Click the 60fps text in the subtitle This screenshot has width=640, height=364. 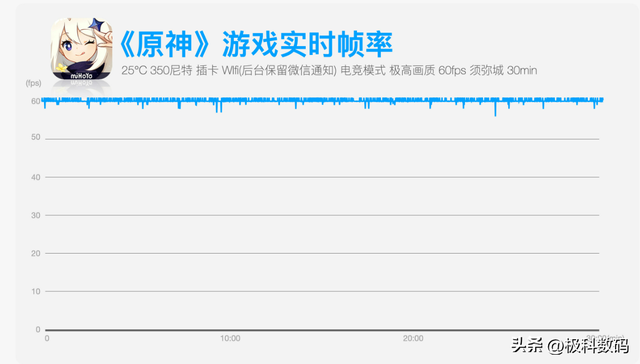(452, 71)
